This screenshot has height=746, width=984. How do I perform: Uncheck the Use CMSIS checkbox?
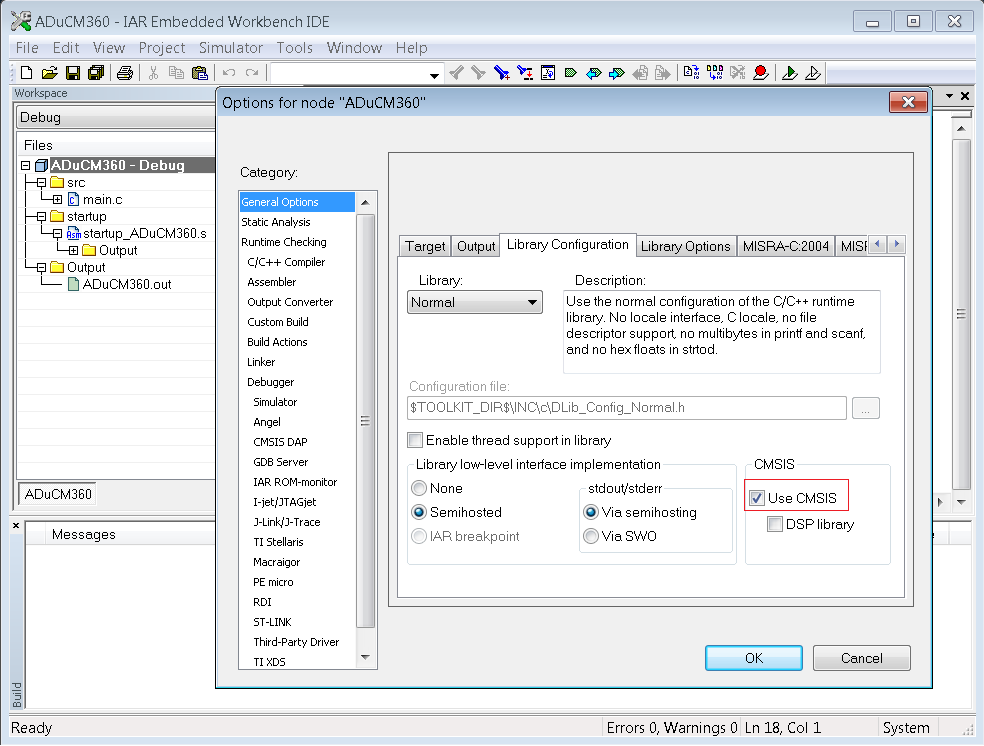click(x=757, y=498)
